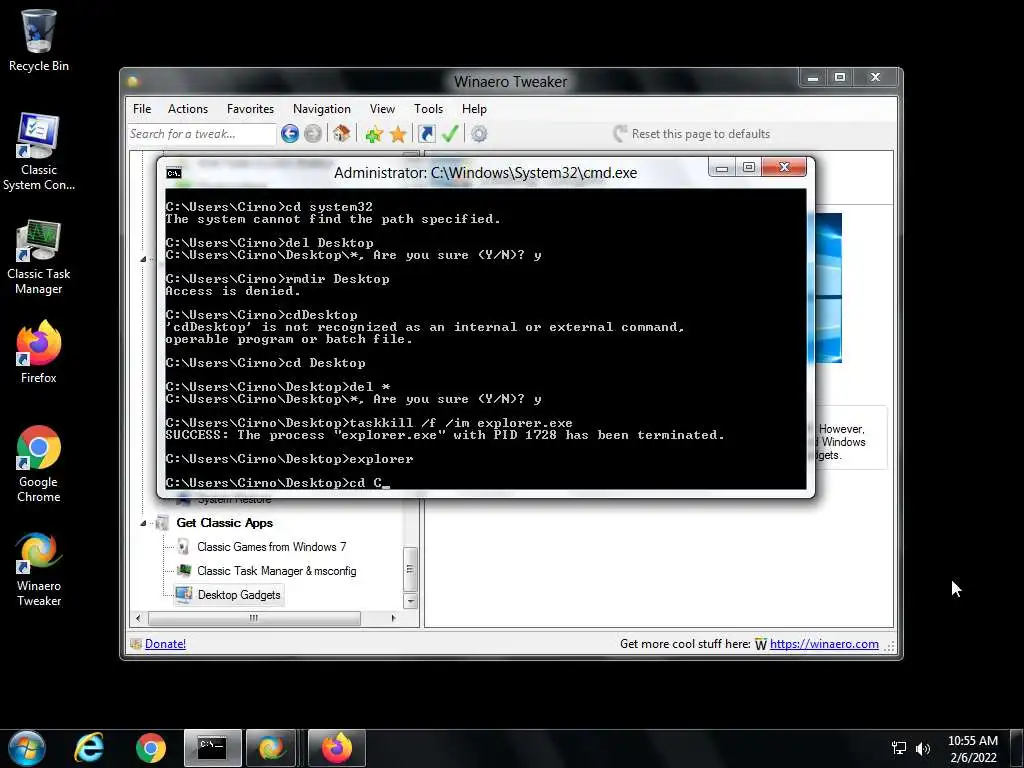This screenshot has height=768, width=1024.
Task: Click the network icon in the system tray
Action: point(899,748)
